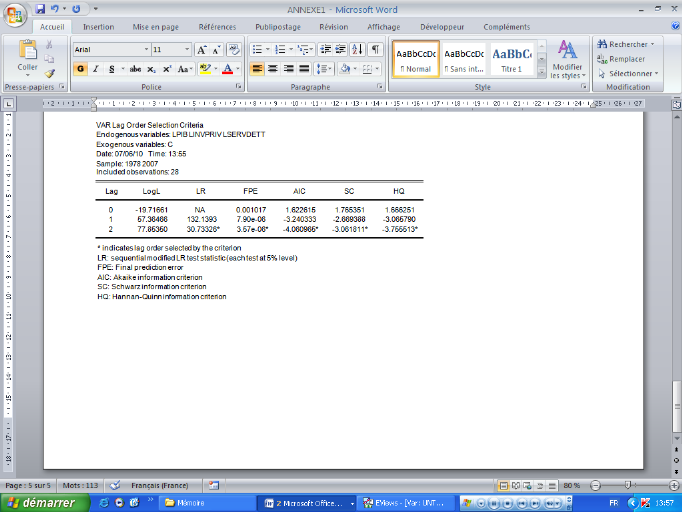Open the démarrer Start menu
The height and width of the screenshot is (512, 682).
tap(44, 503)
